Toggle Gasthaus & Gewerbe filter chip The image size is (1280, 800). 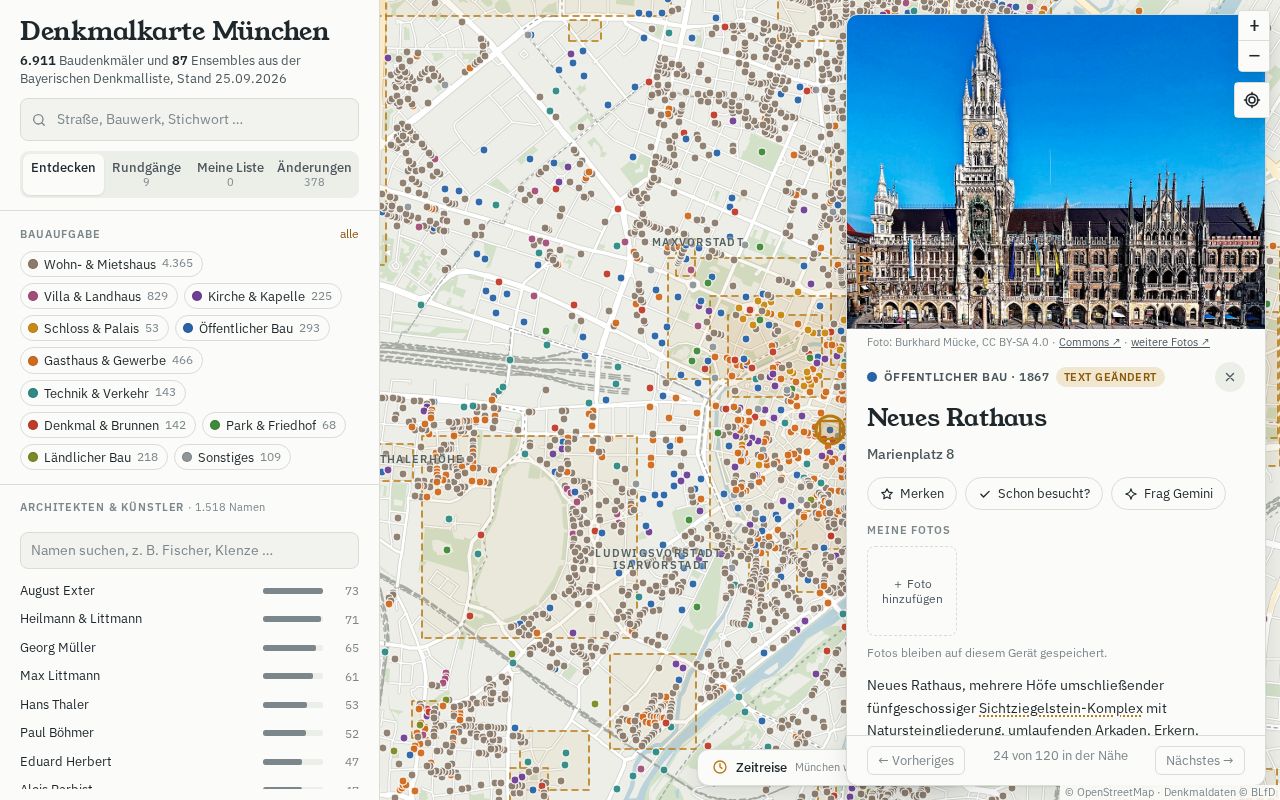[x=111, y=360]
